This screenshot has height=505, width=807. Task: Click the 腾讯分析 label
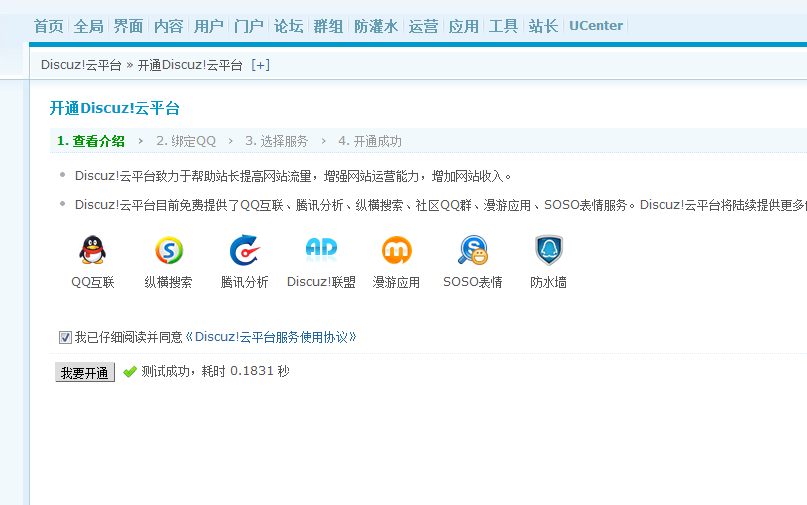click(x=244, y=282)
